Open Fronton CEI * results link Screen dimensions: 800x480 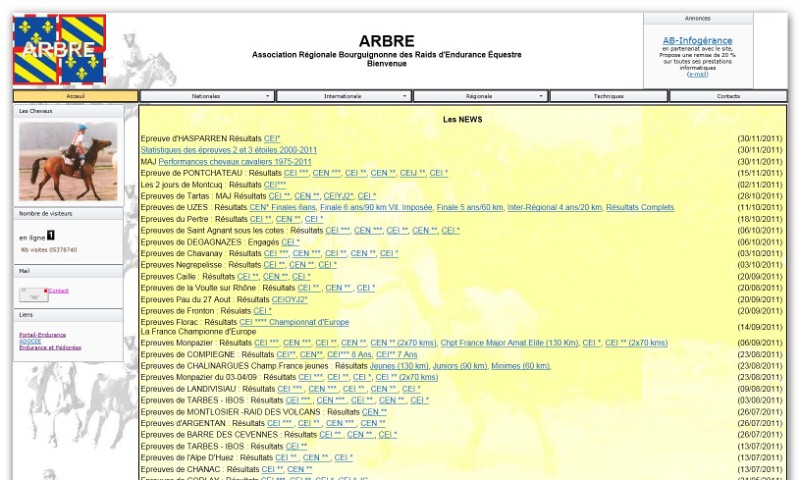click(x=262, y=311)
